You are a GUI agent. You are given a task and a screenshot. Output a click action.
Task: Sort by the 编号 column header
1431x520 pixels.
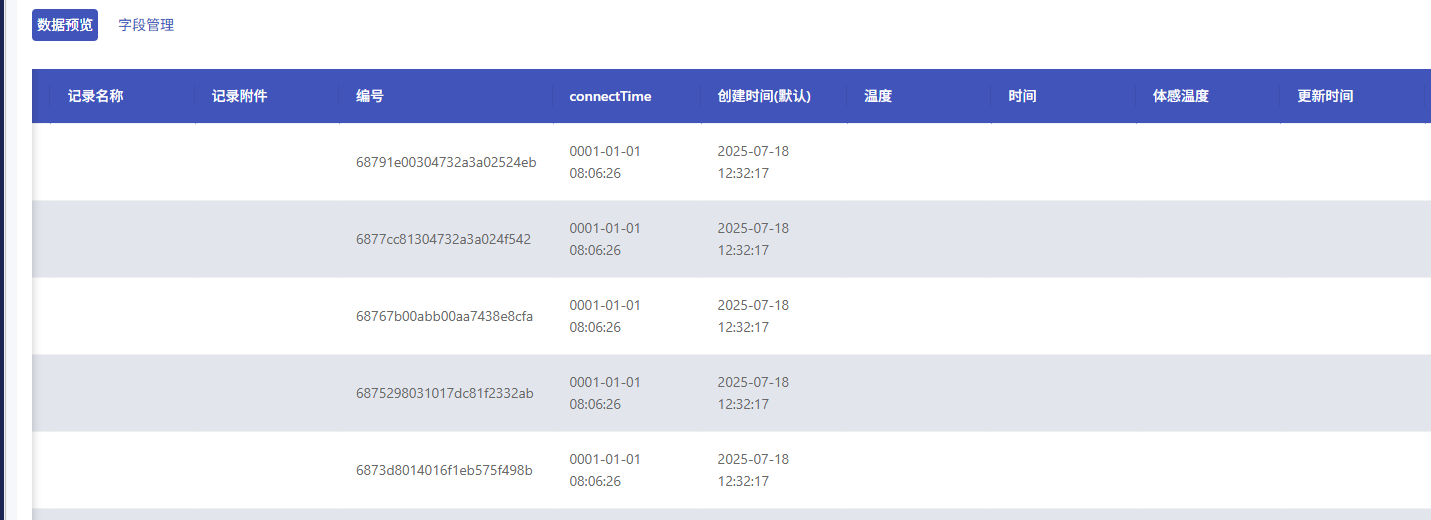pos(370,97)
